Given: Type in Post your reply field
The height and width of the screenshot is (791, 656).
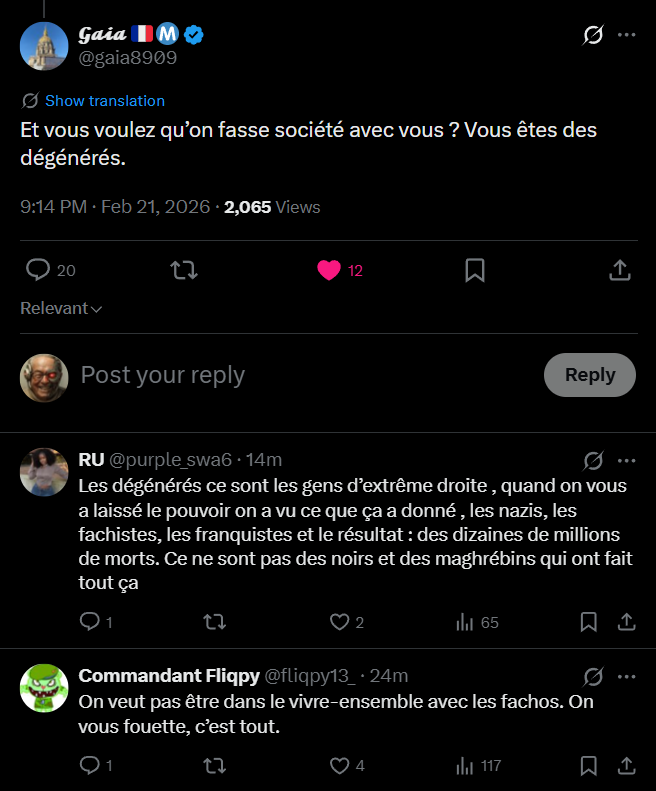Looking at the screenshot, I should tap(300, 375).
